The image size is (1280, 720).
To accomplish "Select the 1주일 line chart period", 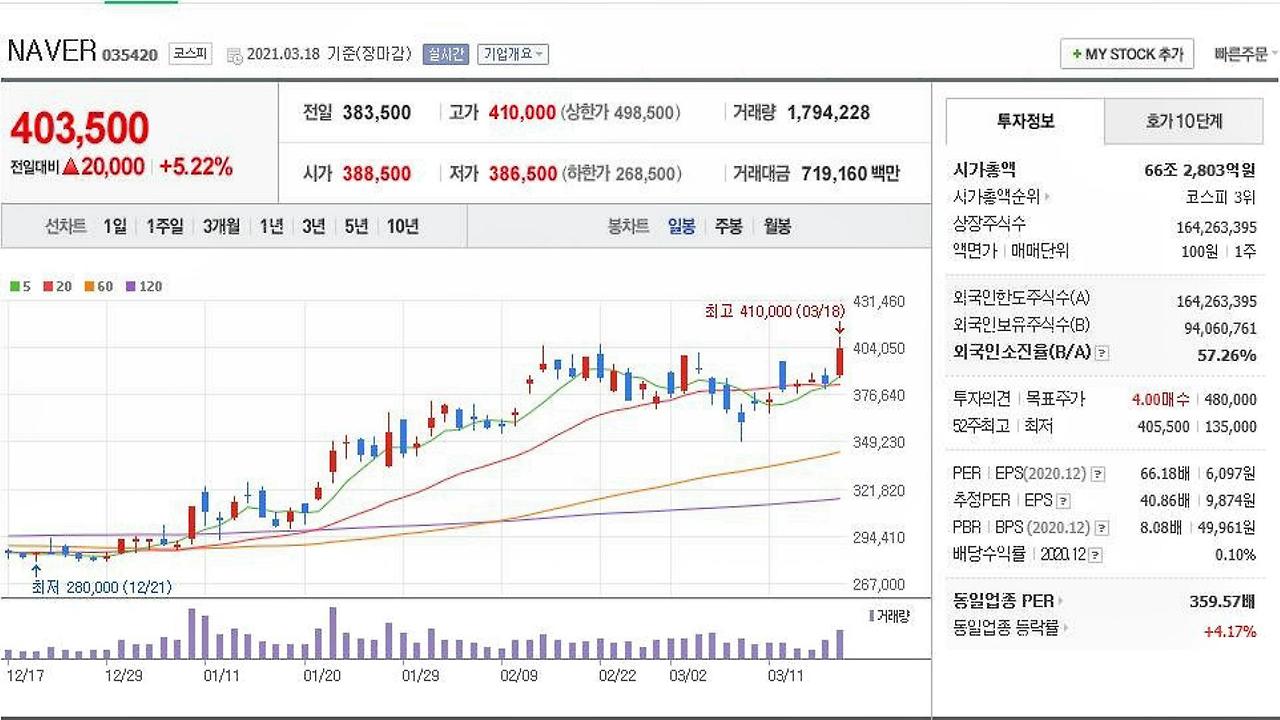I will (165, 226).
